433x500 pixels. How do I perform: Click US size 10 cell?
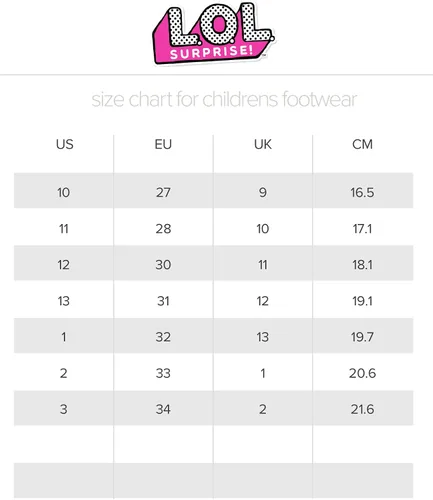click(x=63, y=192)
